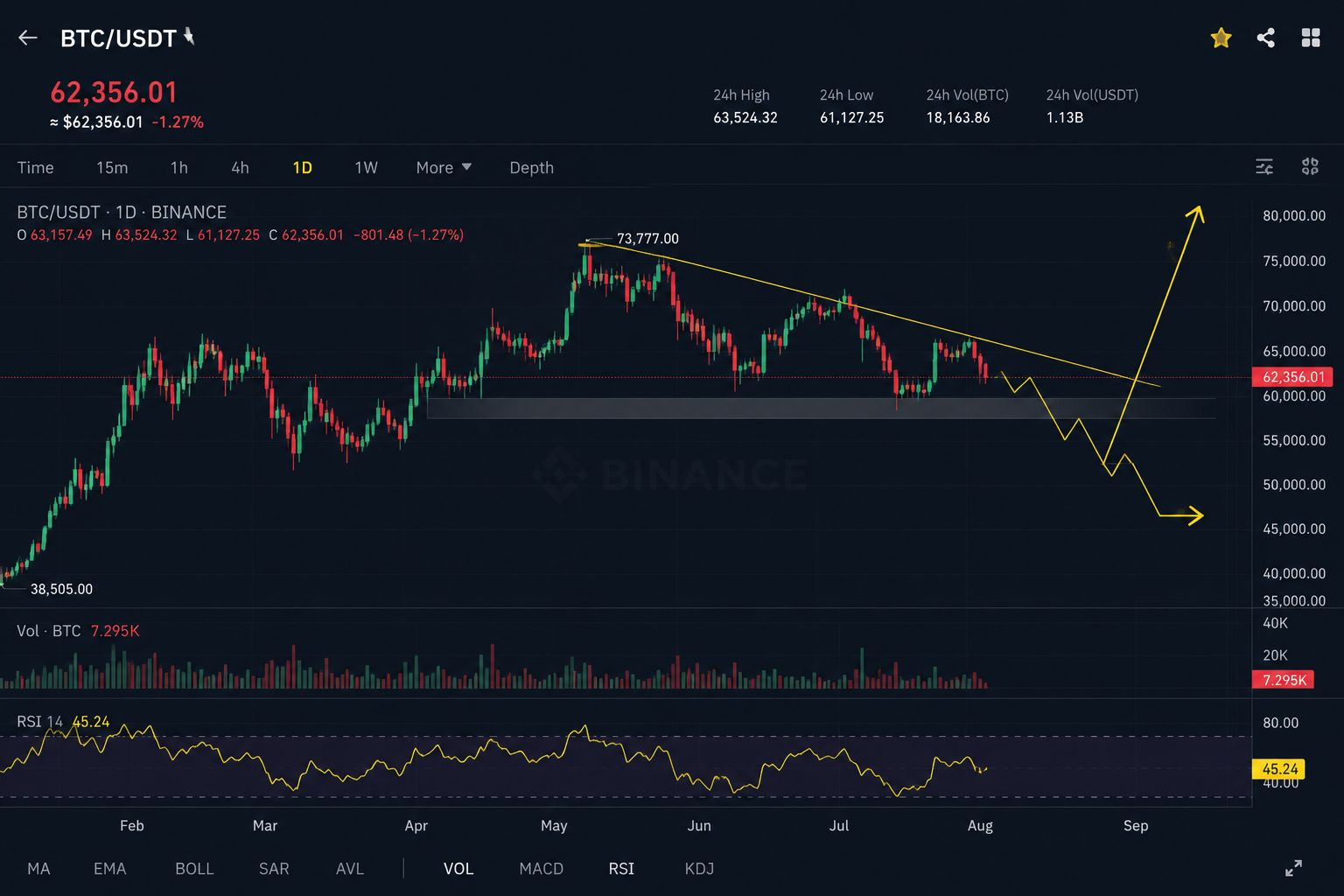This screenshot has height=896, width=1344.
Task: Toggle the VOL sub-indicator
Action: (x=458, y=869)
